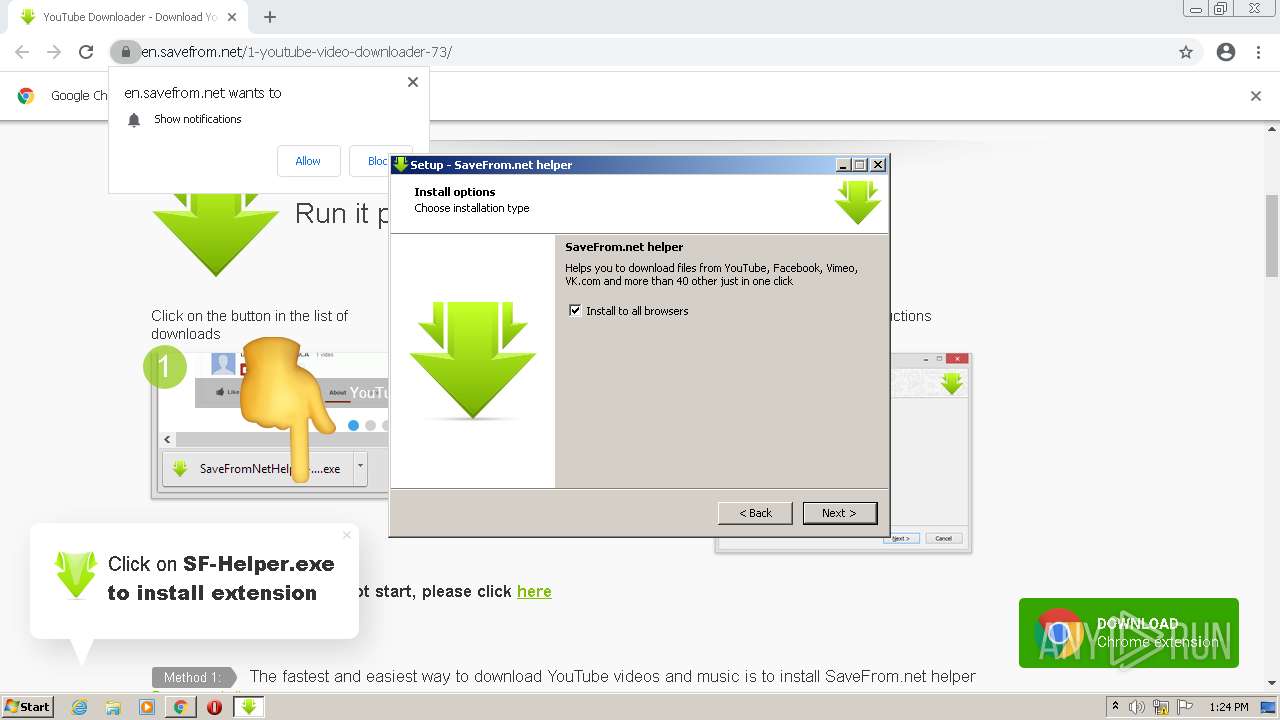1280x720 pixels.
Task: Open the Windows Start menu
Action: (27, 706)
